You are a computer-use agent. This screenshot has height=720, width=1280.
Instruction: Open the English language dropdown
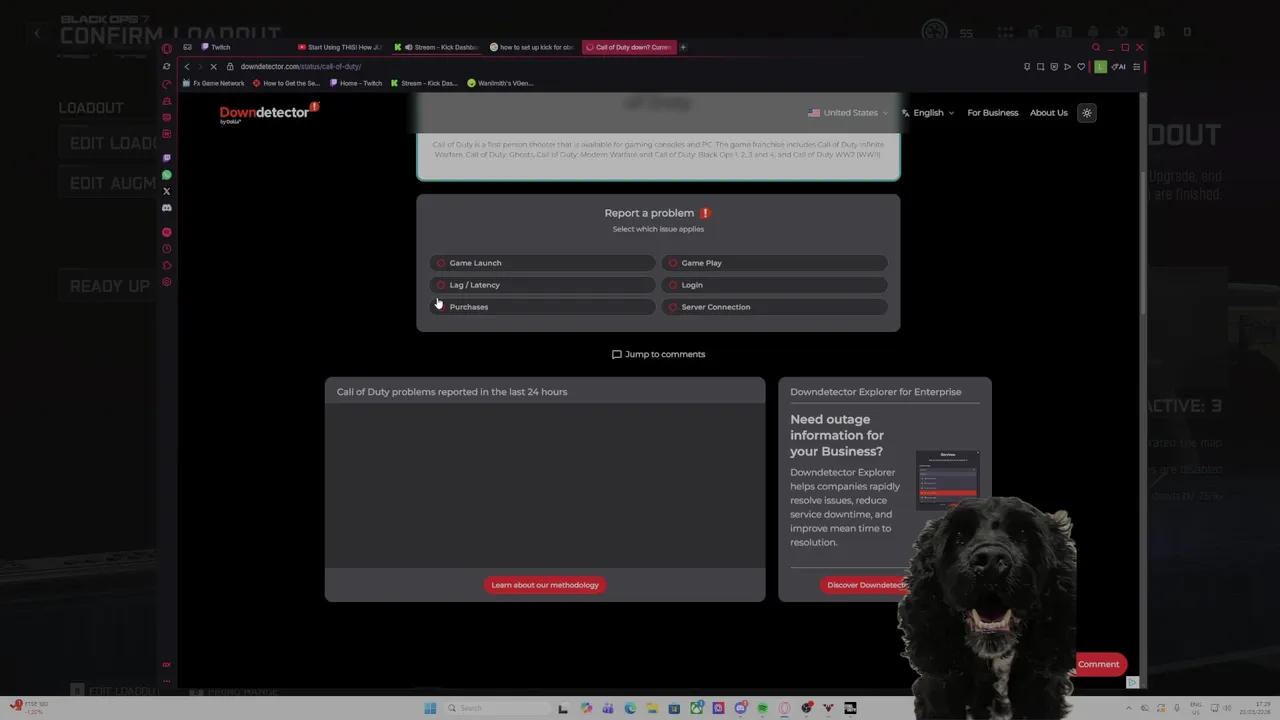click(x=928, y=113)
